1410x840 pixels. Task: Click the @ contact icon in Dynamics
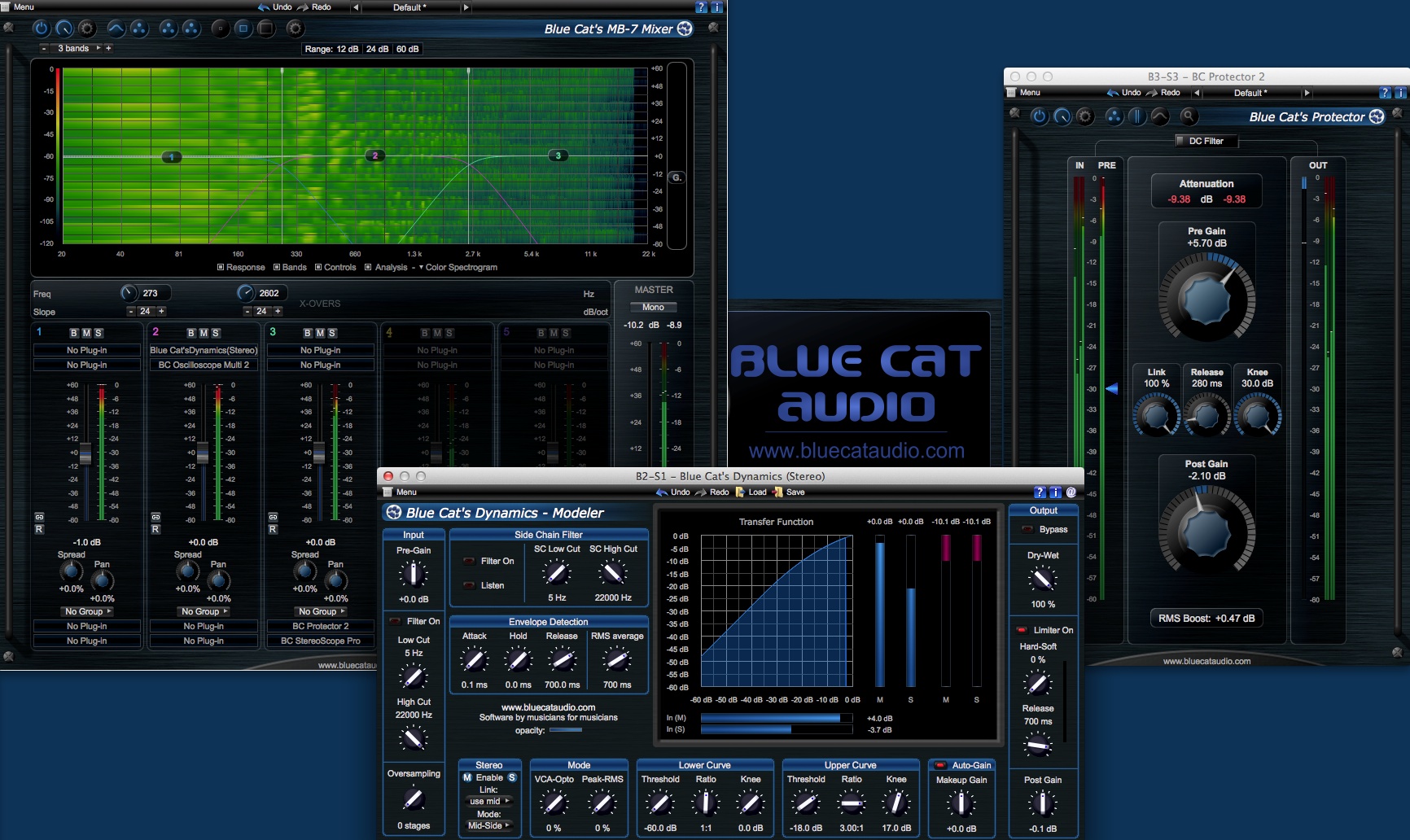pos(1071,492)
